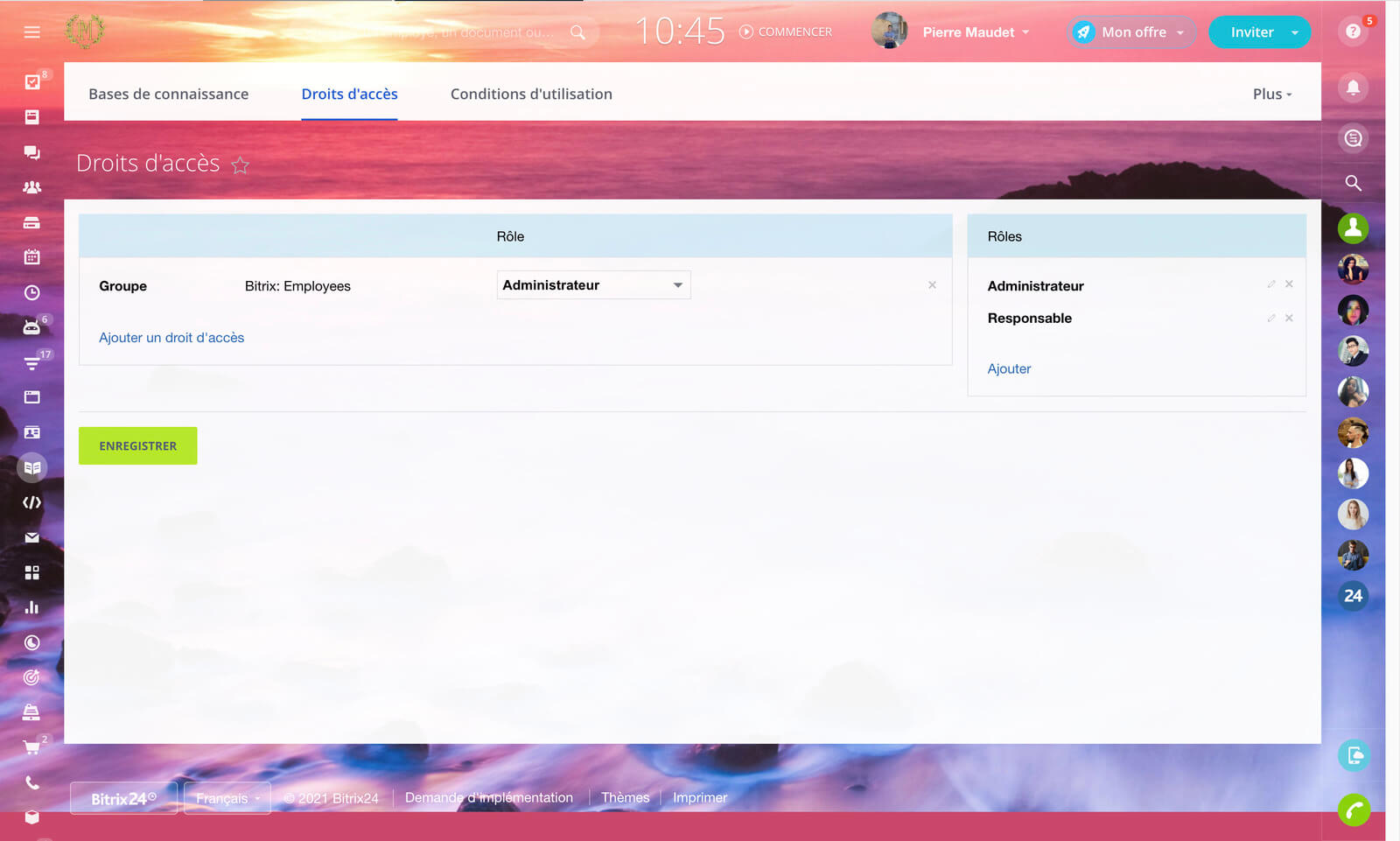Click Ajouter un droit d'accès link

pos(171,338)
